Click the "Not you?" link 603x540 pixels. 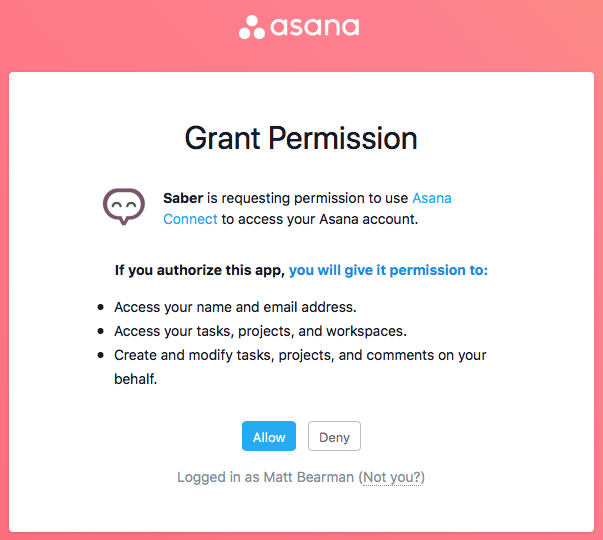(x=391, y=478)
